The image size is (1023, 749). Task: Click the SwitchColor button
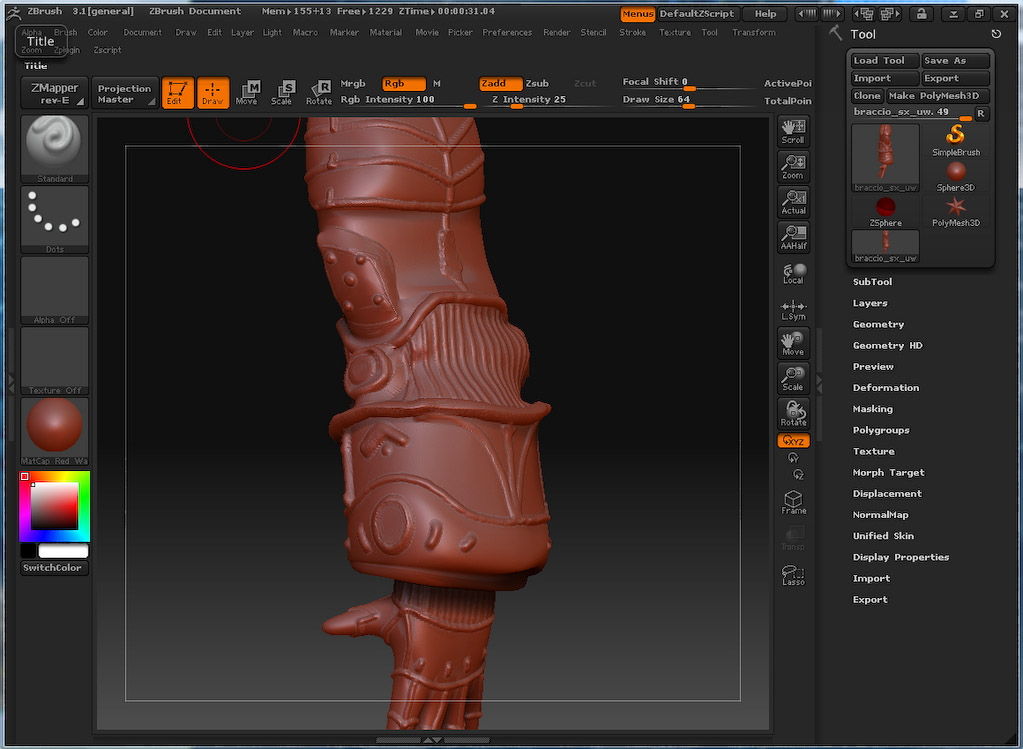tap(54, 568)
